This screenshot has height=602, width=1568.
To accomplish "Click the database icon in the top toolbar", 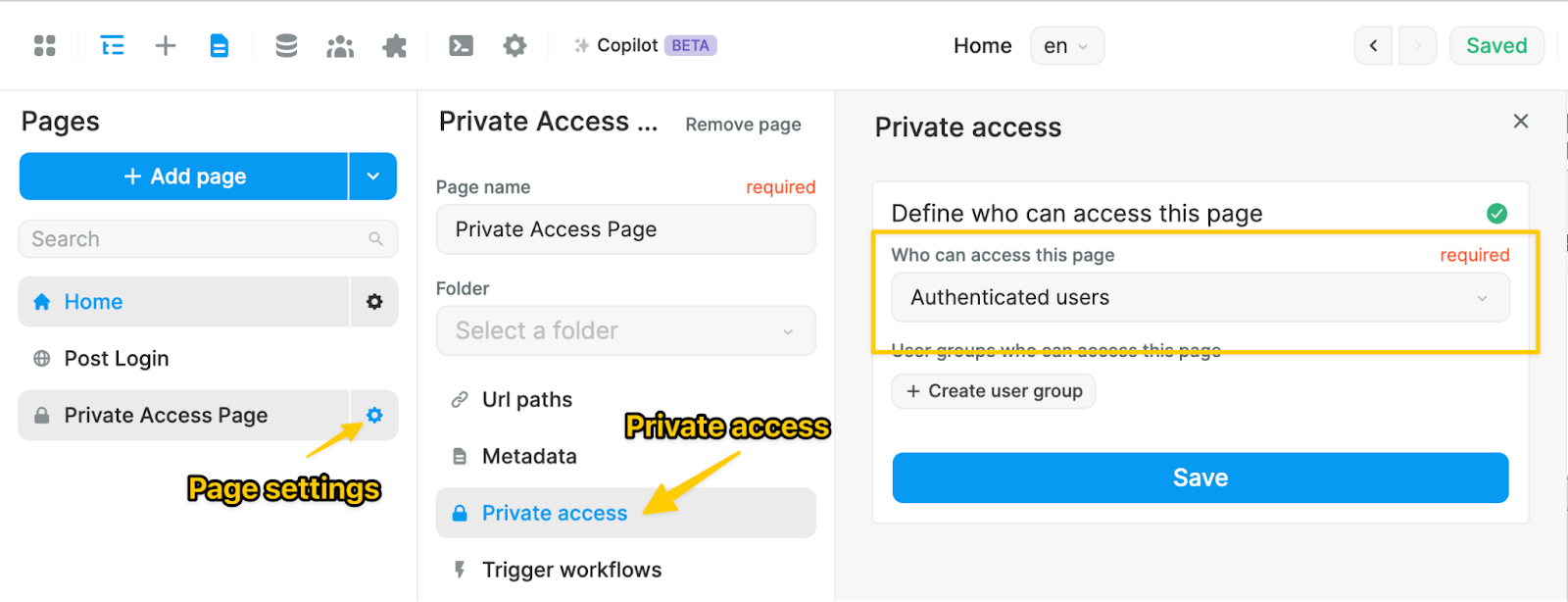I will tap(285, 45).
